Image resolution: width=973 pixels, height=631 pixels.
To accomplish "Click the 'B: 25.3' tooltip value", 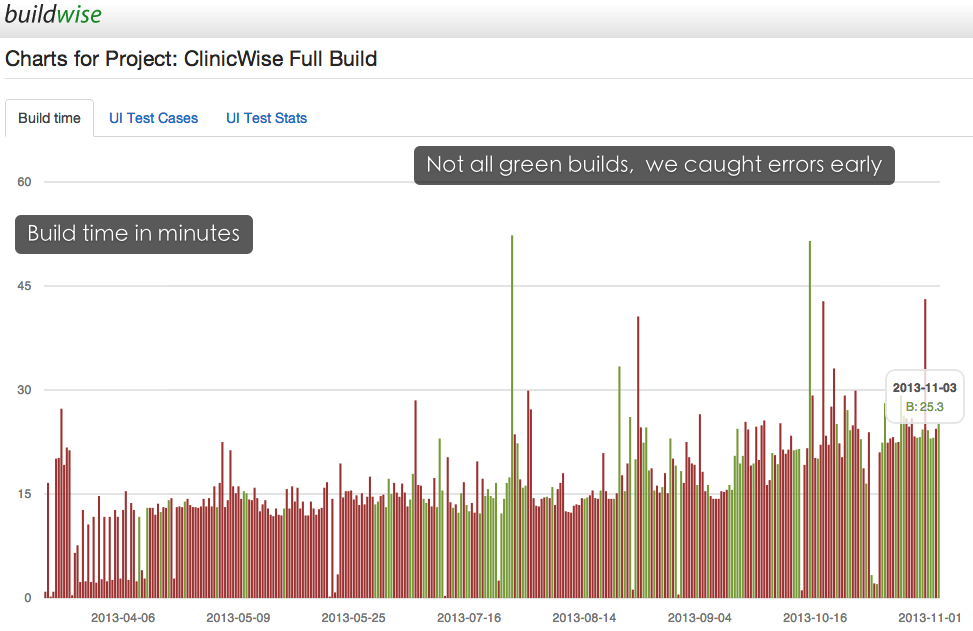I will click(x=925, y=407).
